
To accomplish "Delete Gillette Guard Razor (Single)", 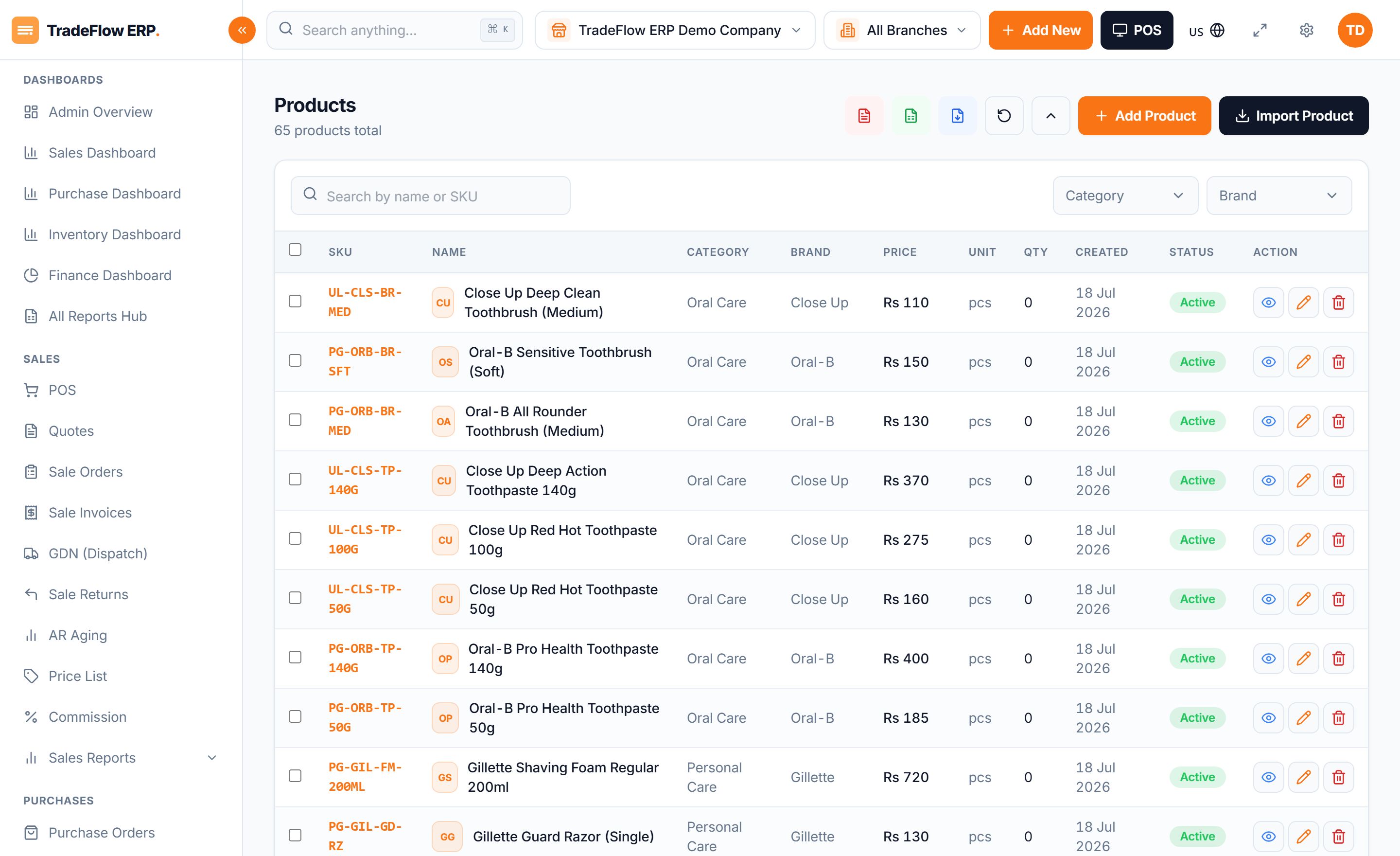I will click(x=1339, y=837).
